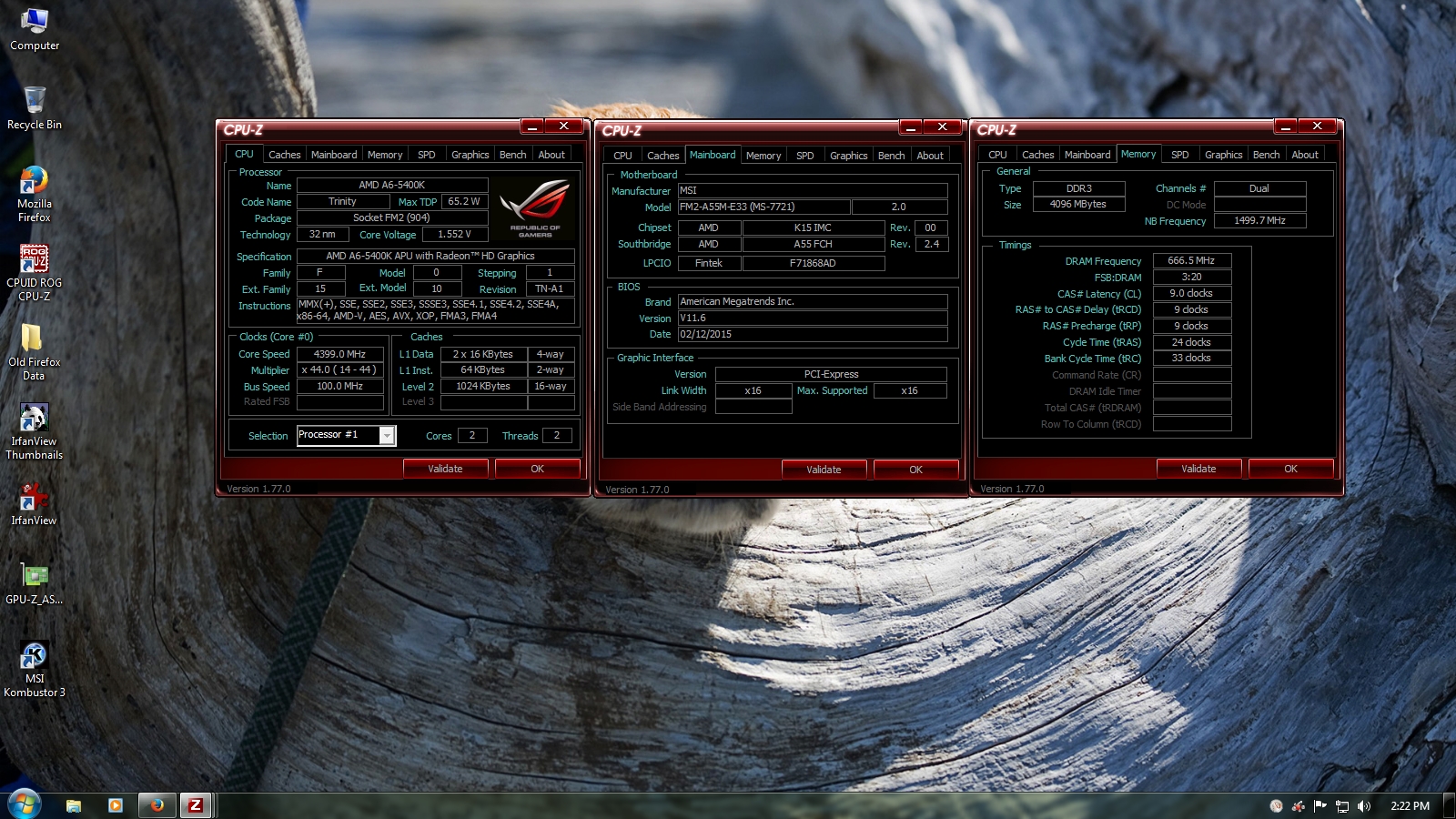Click the NB Frequency 1499.7 MHz value
1456x819 pixels.
[1260, 220]
